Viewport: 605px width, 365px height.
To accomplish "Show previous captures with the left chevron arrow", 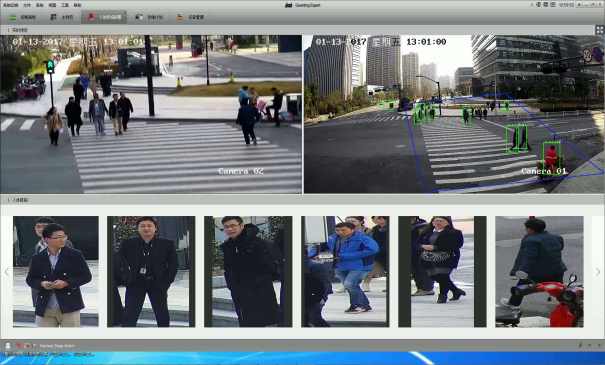I will click(x=7, y=272).
